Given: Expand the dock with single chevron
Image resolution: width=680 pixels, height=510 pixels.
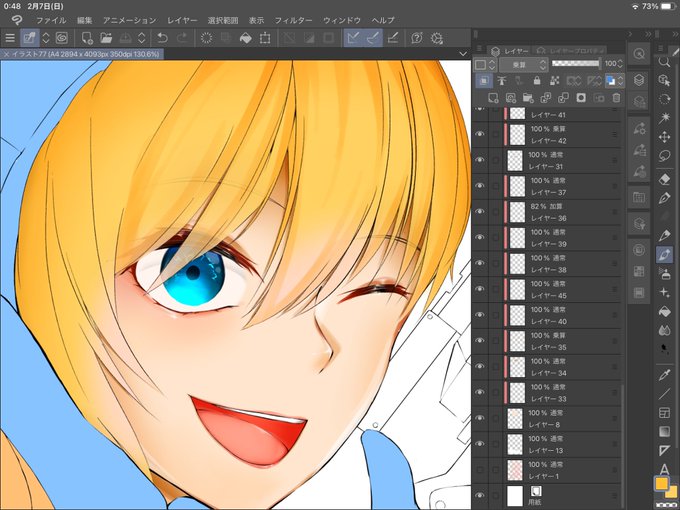Looking at the screenshot, I should click(x=630, y=34).
